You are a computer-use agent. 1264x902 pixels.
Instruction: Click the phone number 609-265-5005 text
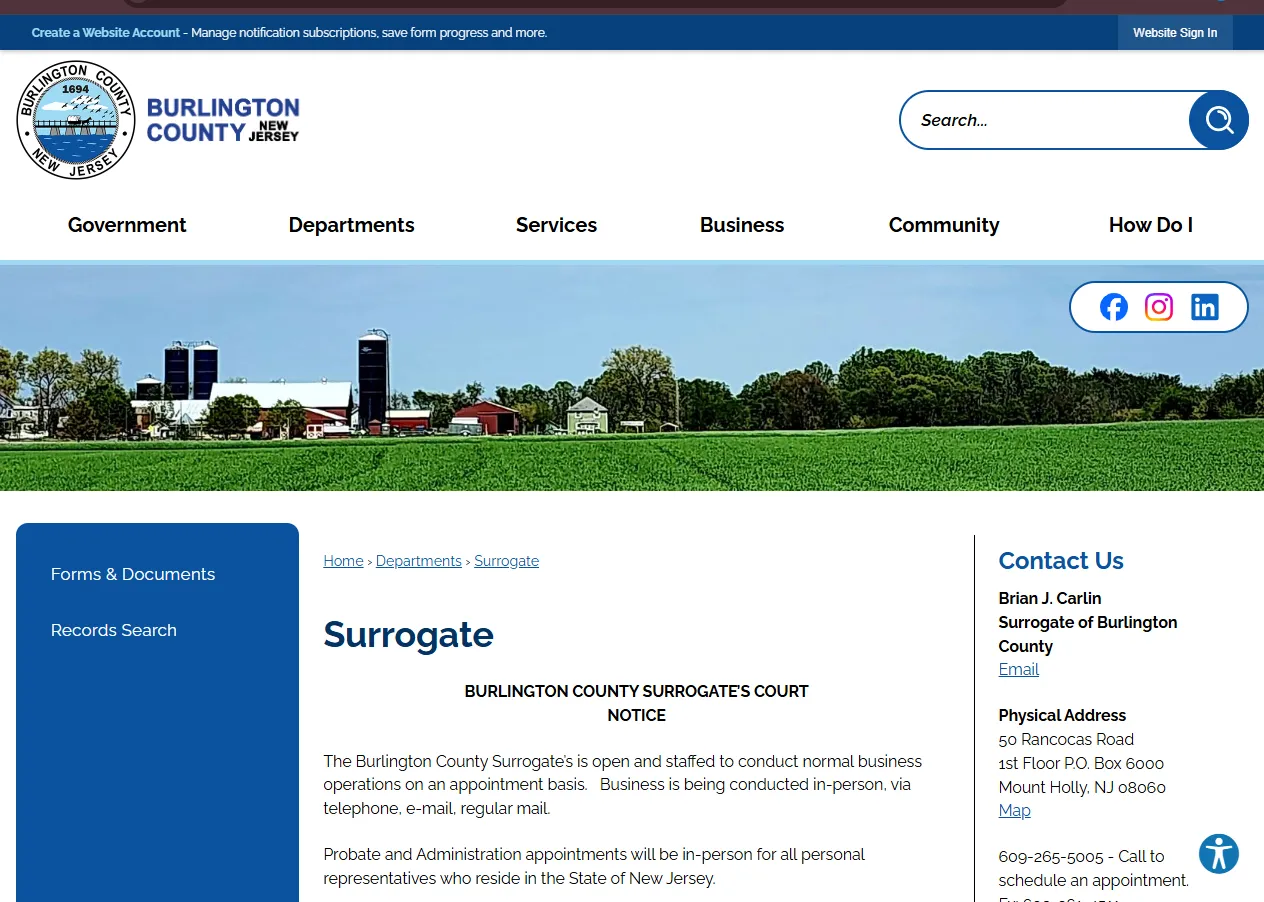click(x=1051, y=857)
